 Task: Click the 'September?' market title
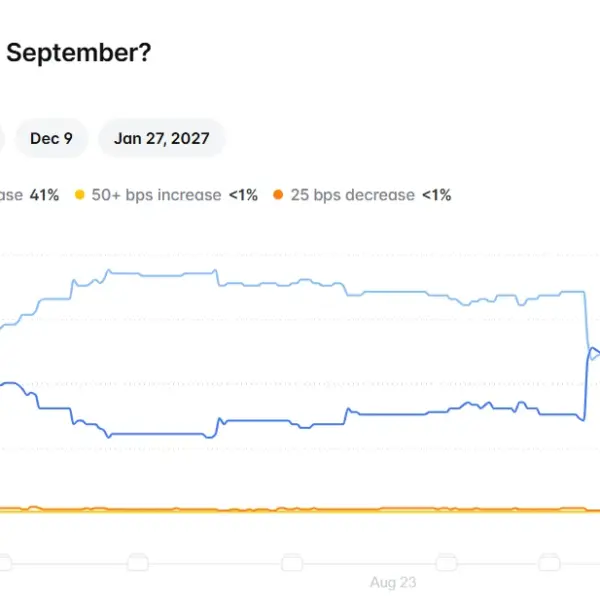coord(79,53)
